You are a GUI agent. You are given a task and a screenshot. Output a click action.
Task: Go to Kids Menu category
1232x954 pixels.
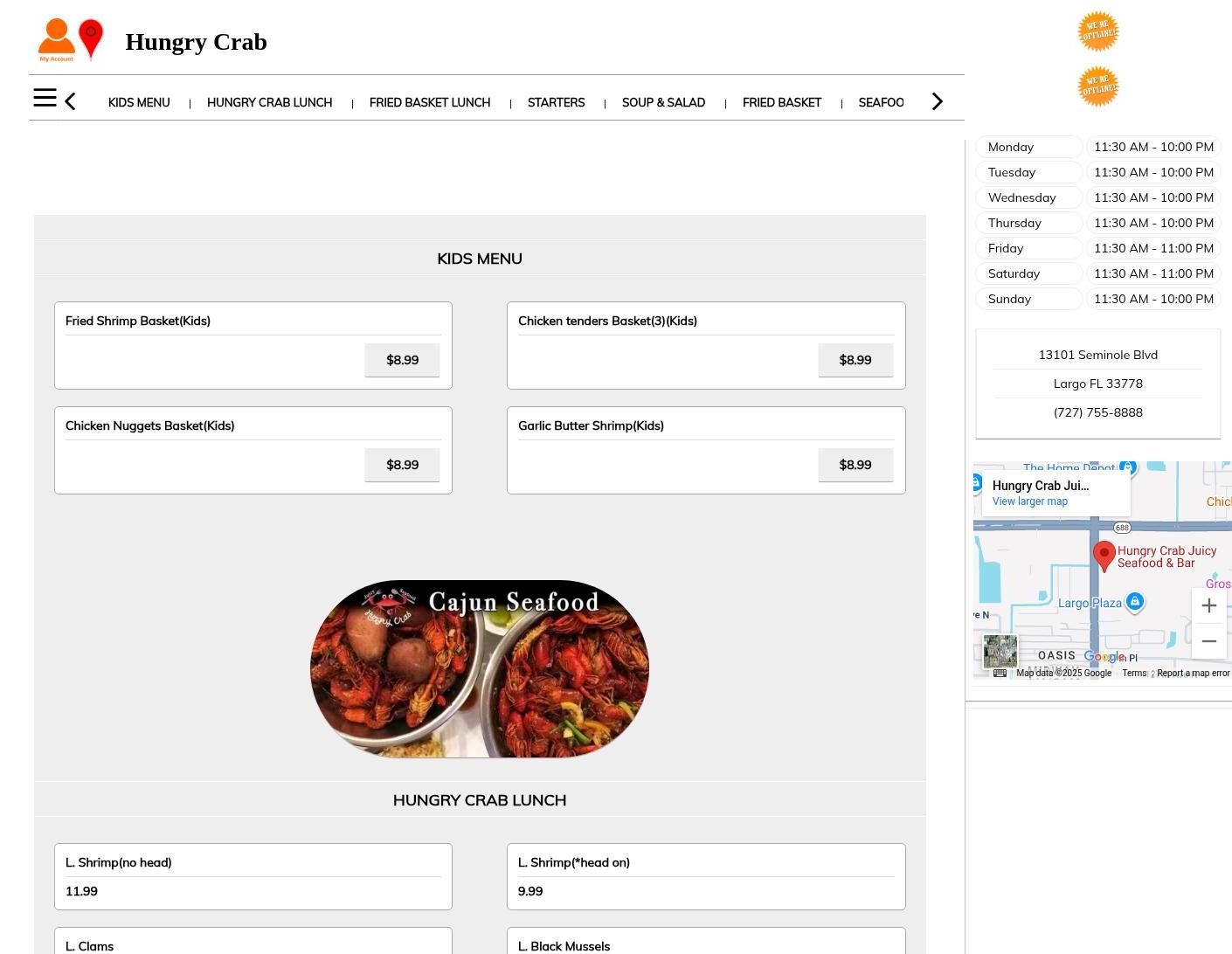[x=139, y=102]
